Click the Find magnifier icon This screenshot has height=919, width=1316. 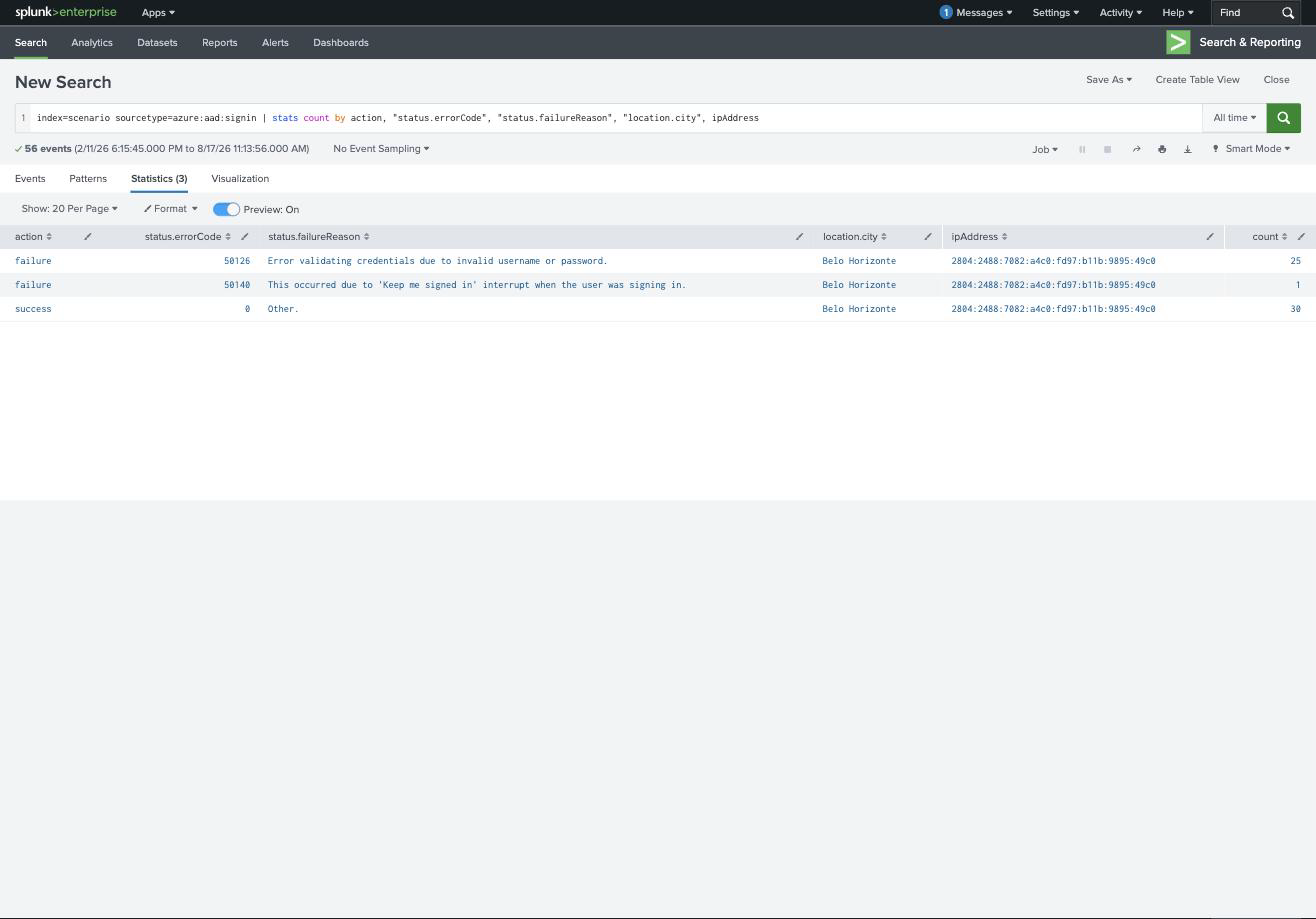pos(1288,12)
